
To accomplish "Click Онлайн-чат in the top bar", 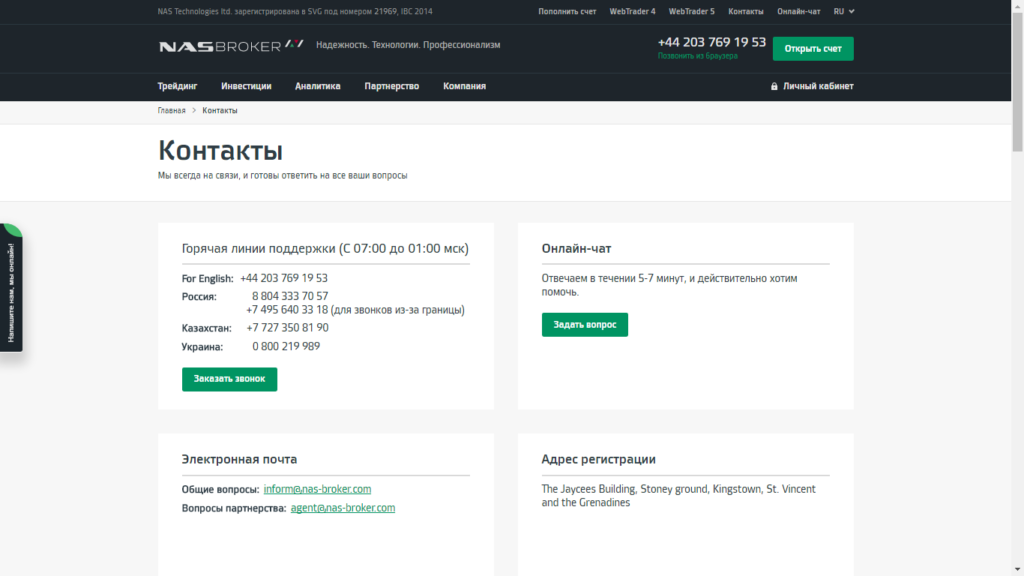I will click(799, 11).
